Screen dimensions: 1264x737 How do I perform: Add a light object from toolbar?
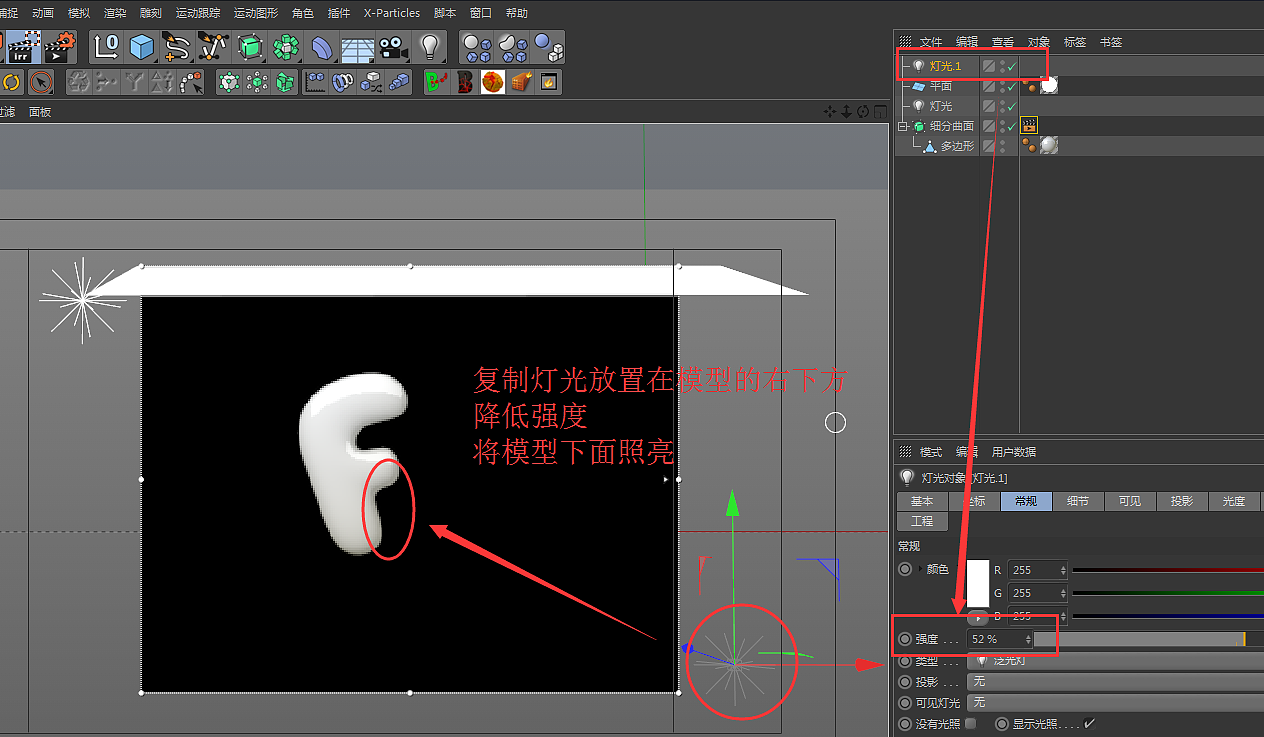[430, 46]
